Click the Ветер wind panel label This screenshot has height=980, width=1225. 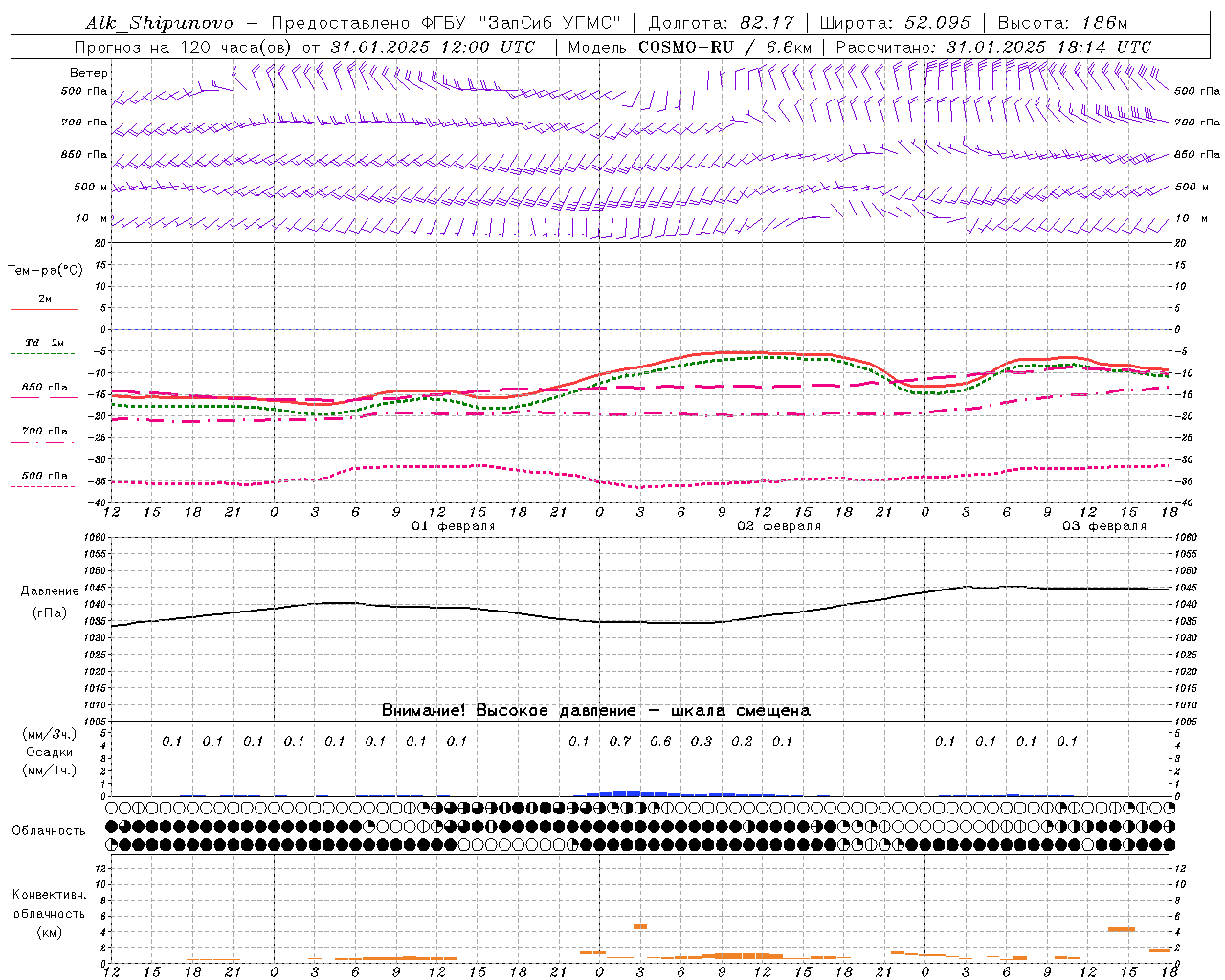click(89, 73)
